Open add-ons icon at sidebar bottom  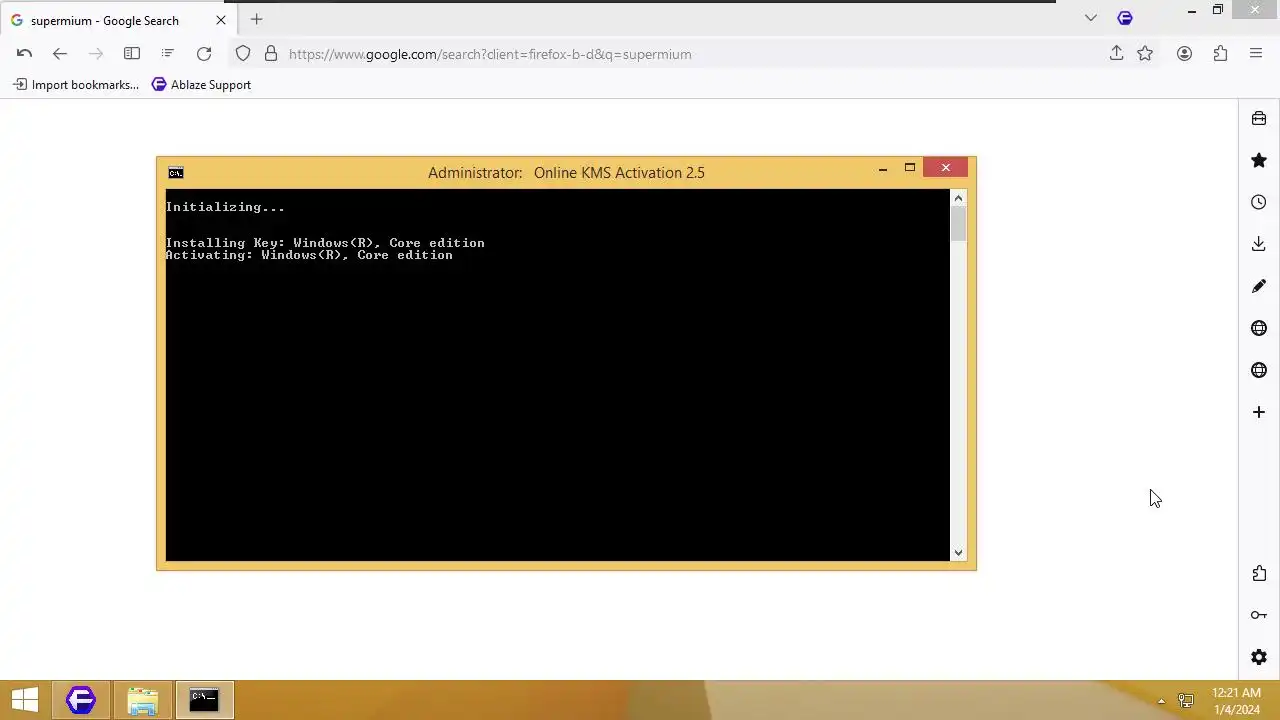1259,573
